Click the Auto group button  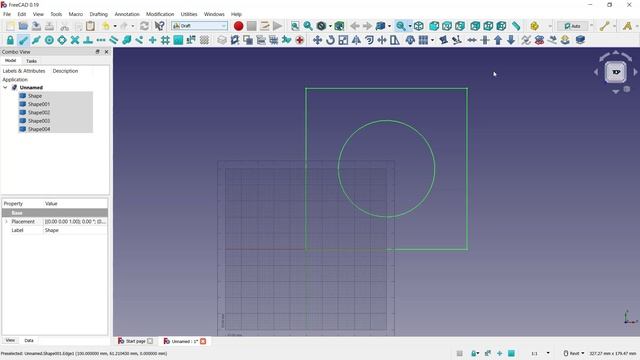coord(573,26)
